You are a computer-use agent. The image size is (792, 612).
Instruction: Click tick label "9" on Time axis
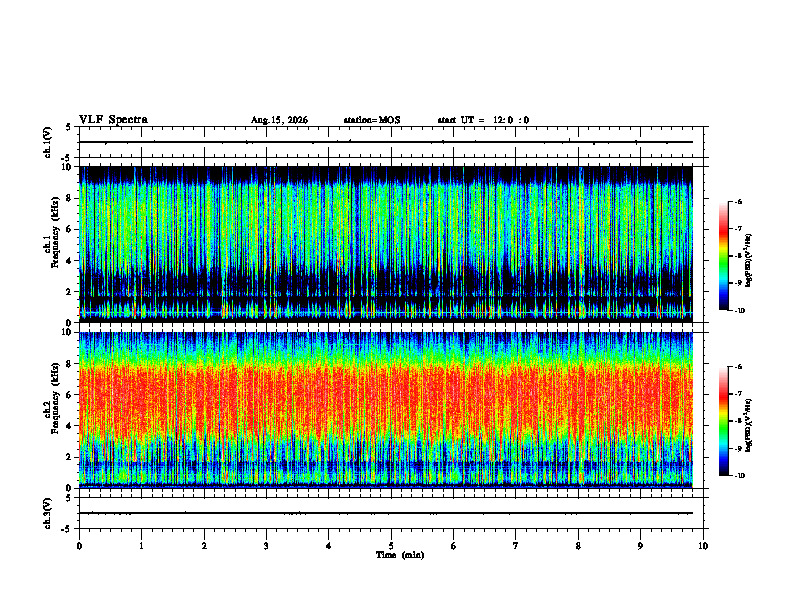(x=640, y=546)
